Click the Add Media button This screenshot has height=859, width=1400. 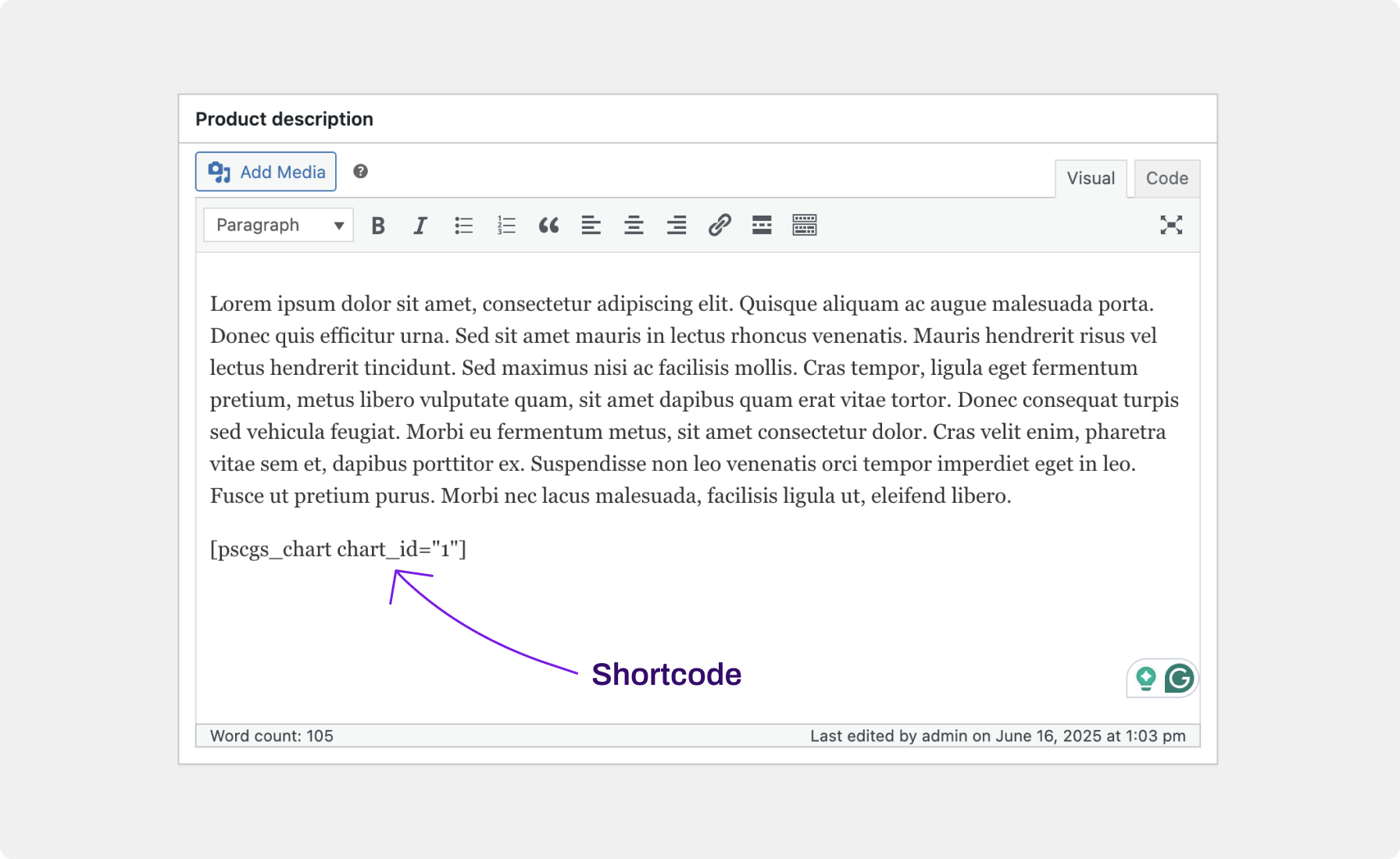[x=265, y=171]
